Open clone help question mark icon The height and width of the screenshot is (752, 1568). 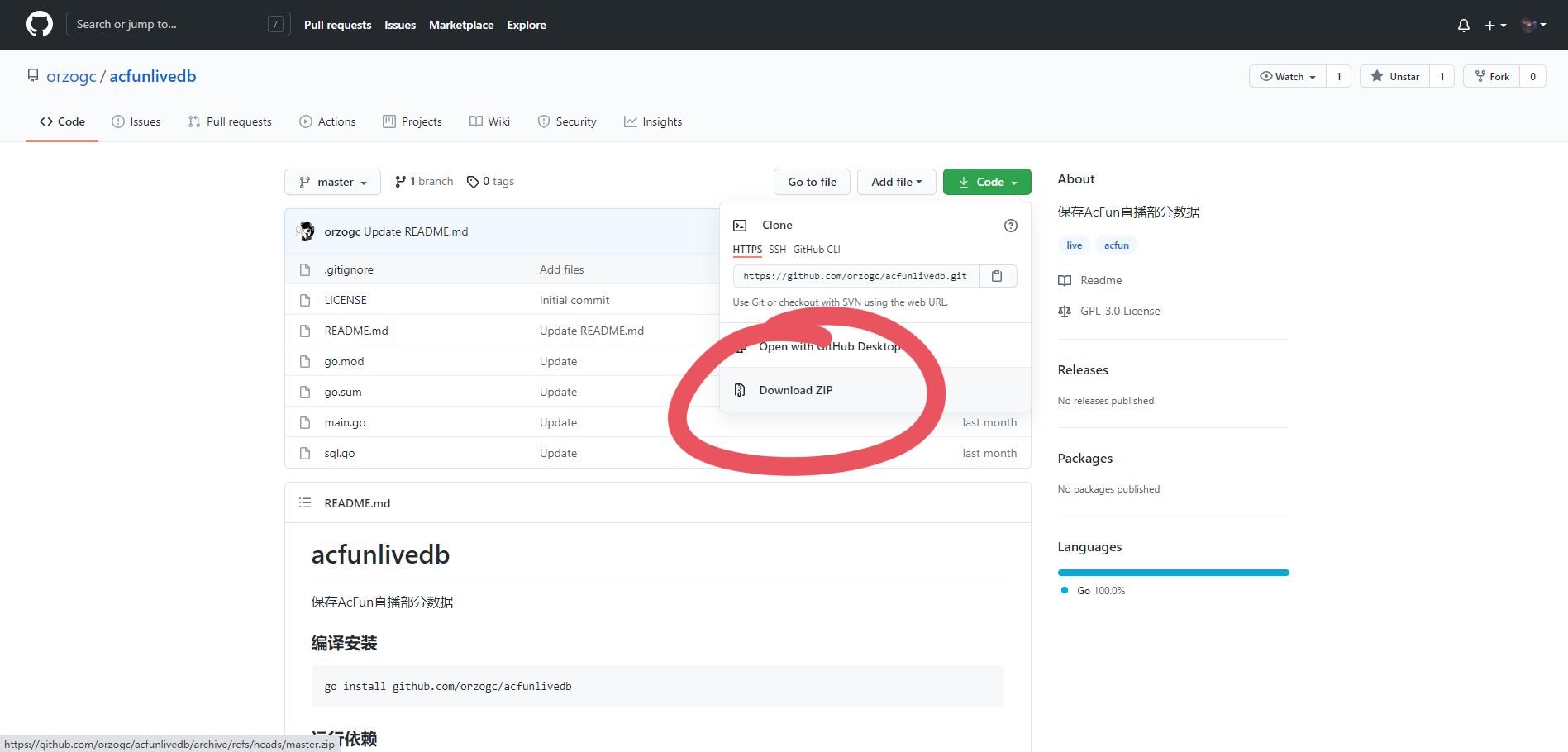[1010, 226]
